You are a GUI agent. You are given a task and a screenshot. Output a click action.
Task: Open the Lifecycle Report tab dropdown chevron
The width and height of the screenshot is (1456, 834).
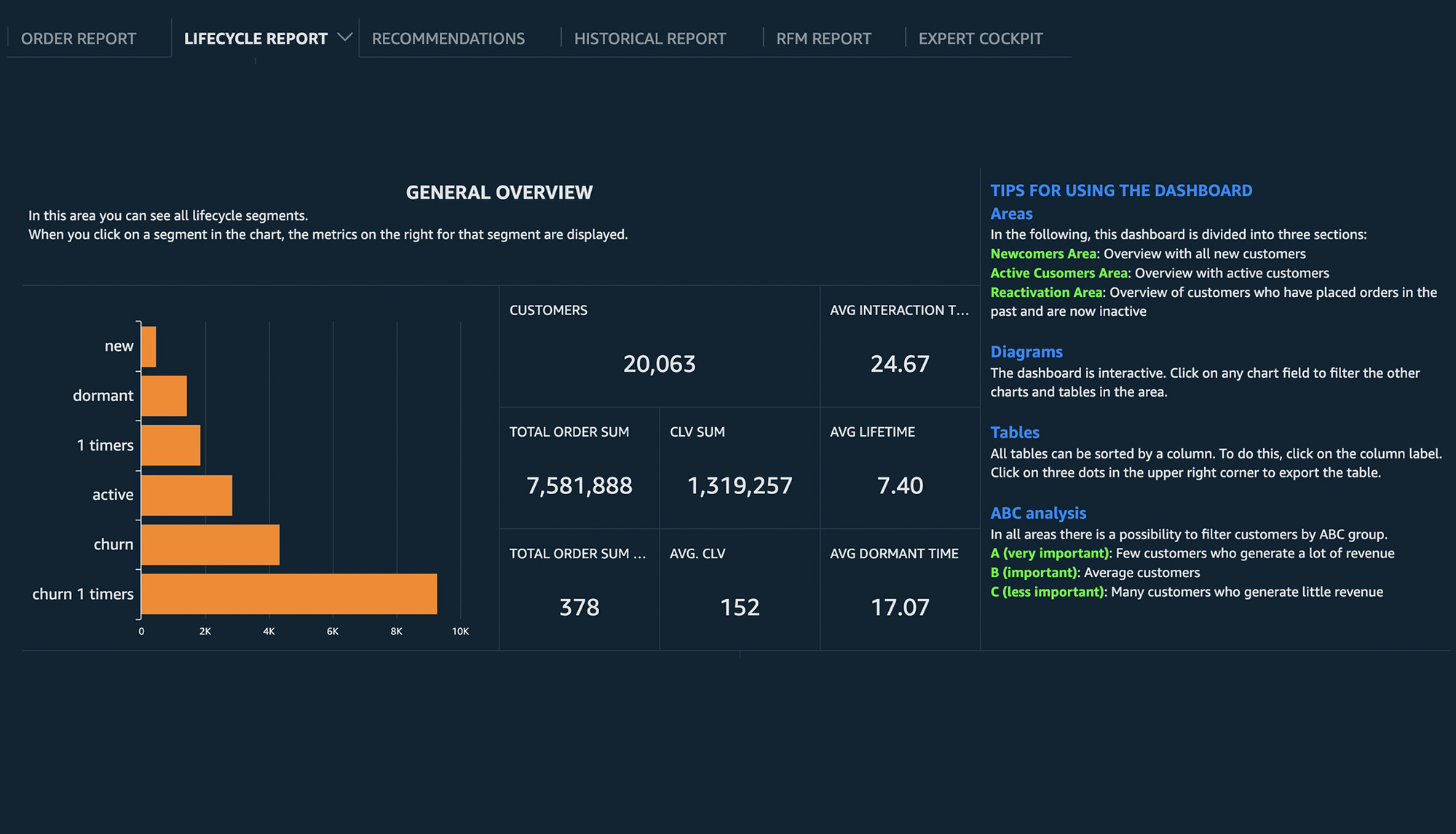[x=345, y=37]
